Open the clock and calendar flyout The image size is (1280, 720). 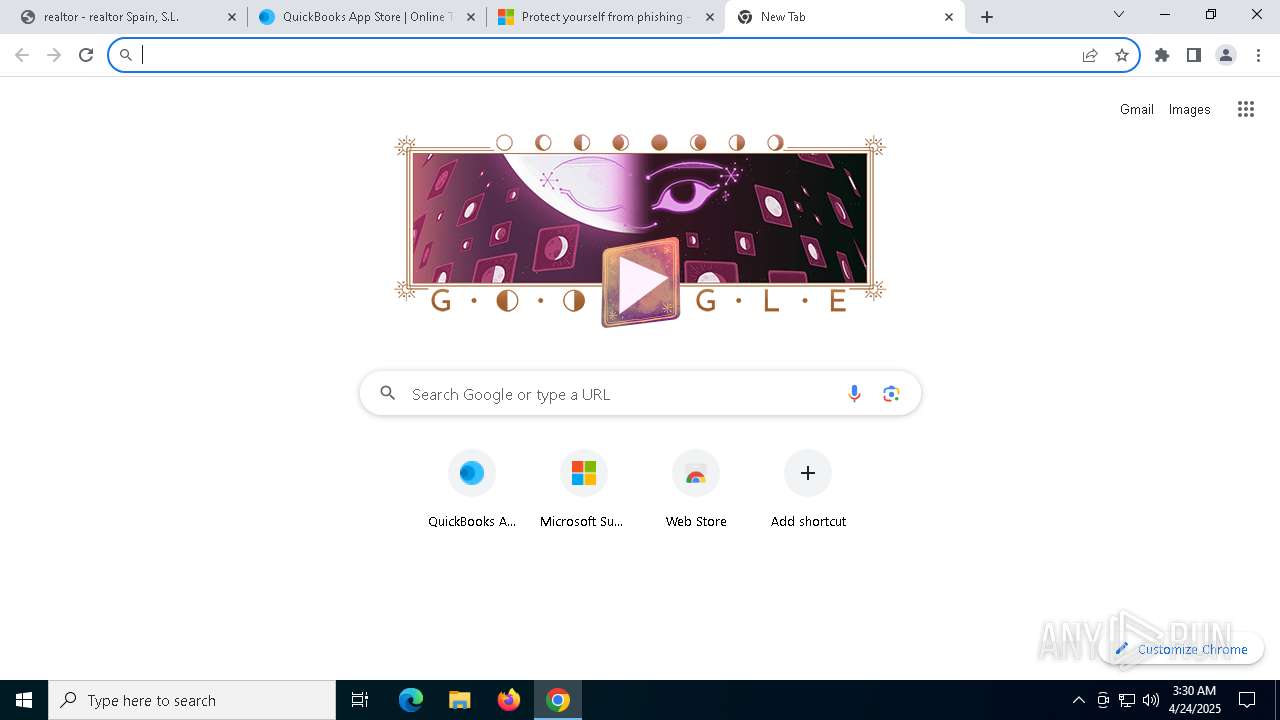click(x=1194, y=700)
